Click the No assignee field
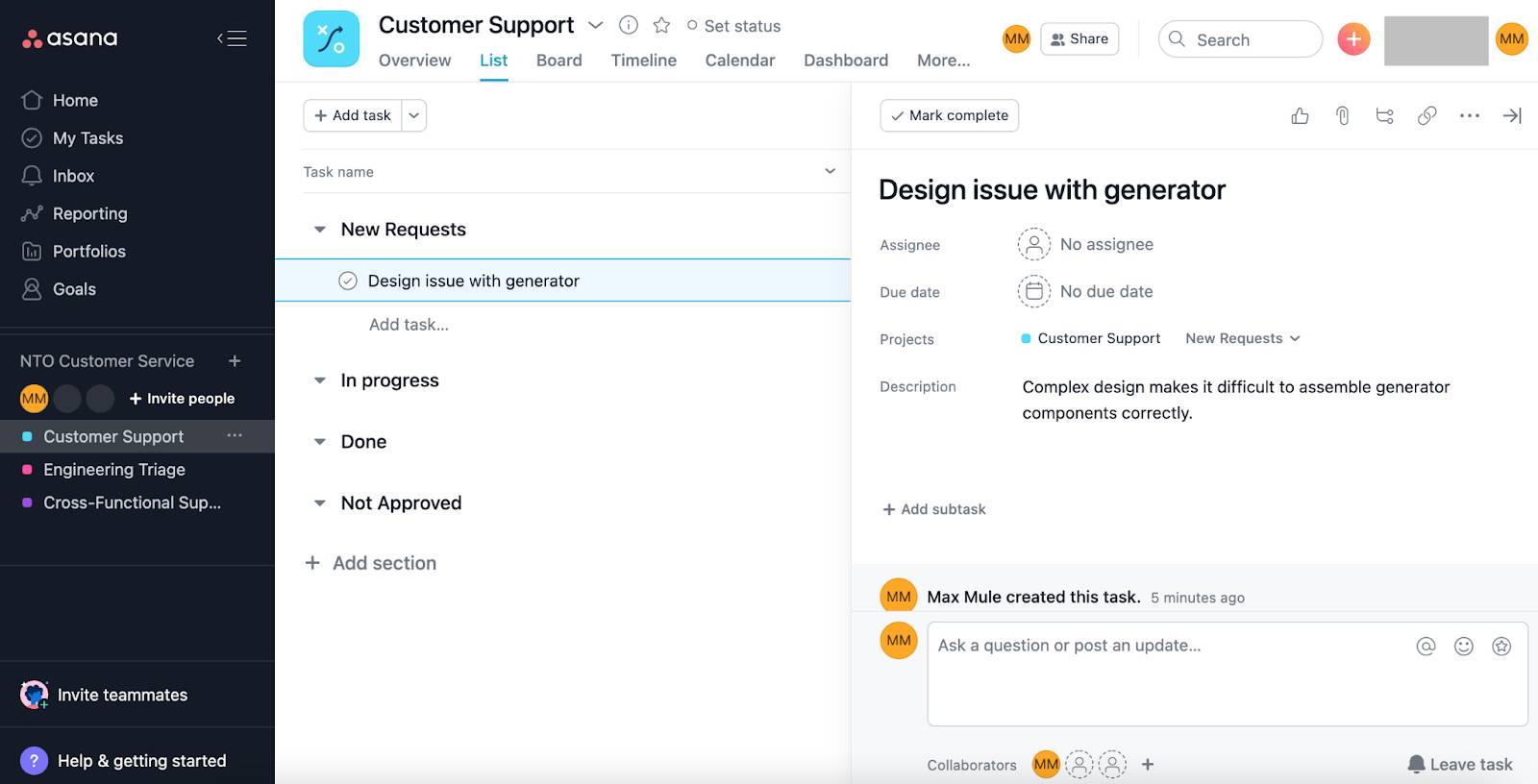This screenshot has width=1538, height=784. pyautogui.click(x=1086, y=244)
